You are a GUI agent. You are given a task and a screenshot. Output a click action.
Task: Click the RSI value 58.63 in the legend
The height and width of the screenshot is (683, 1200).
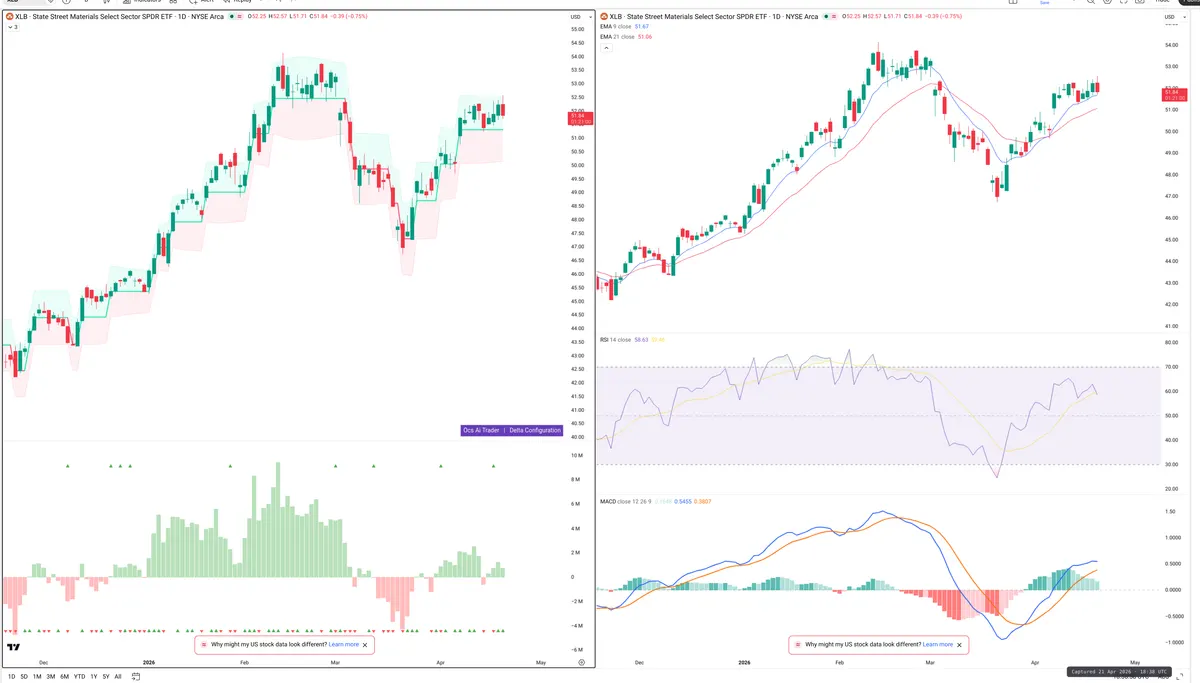click(x=641, y=340)
